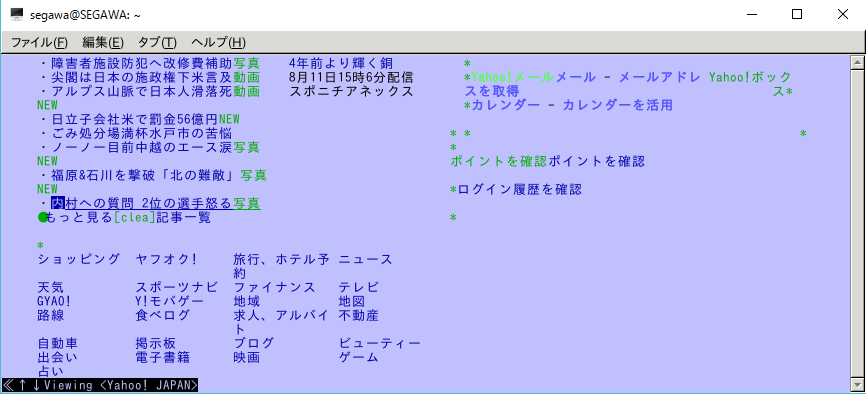
Task: Click 8月11日15時6分配信 timestamp text
Action: 351,77
